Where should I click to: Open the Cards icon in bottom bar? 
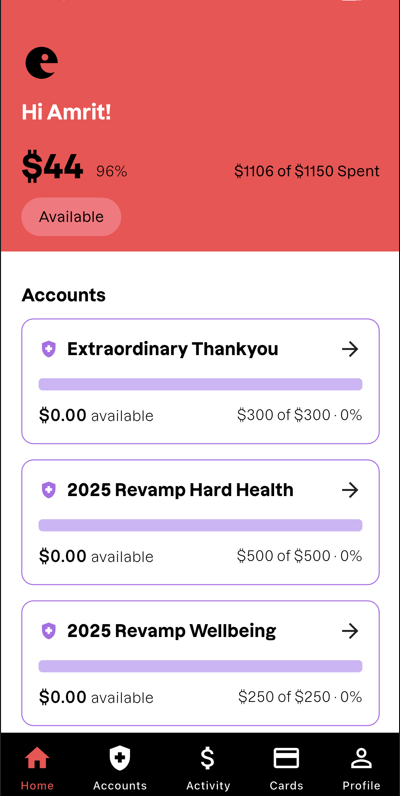pos(286,759)
